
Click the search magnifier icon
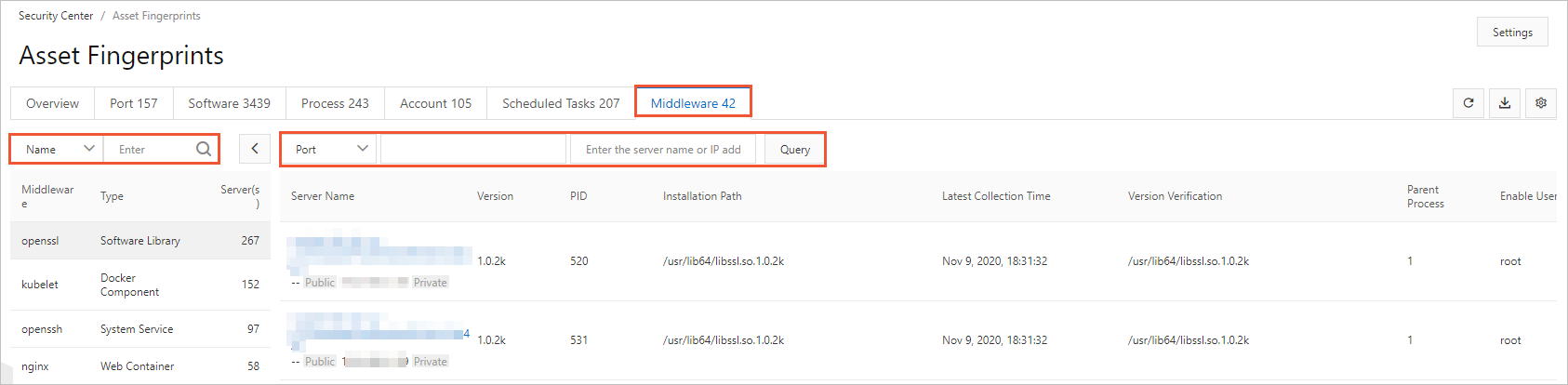(x=204, y=149)
